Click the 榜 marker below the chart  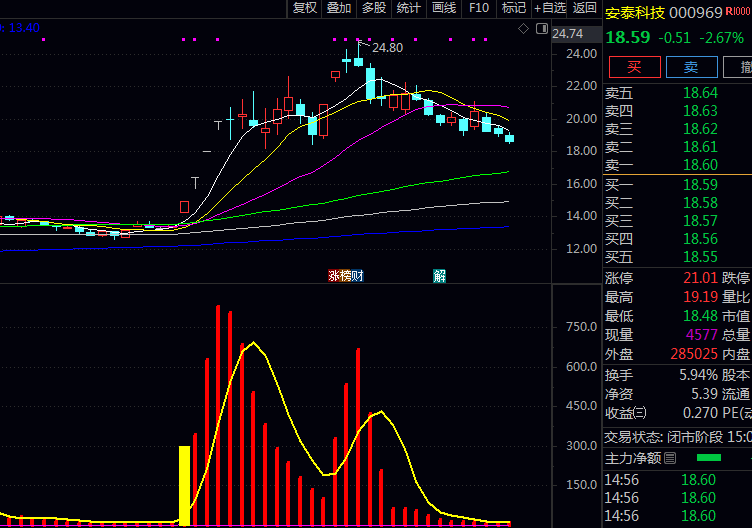pyautogui.click(x=345, y=276)
